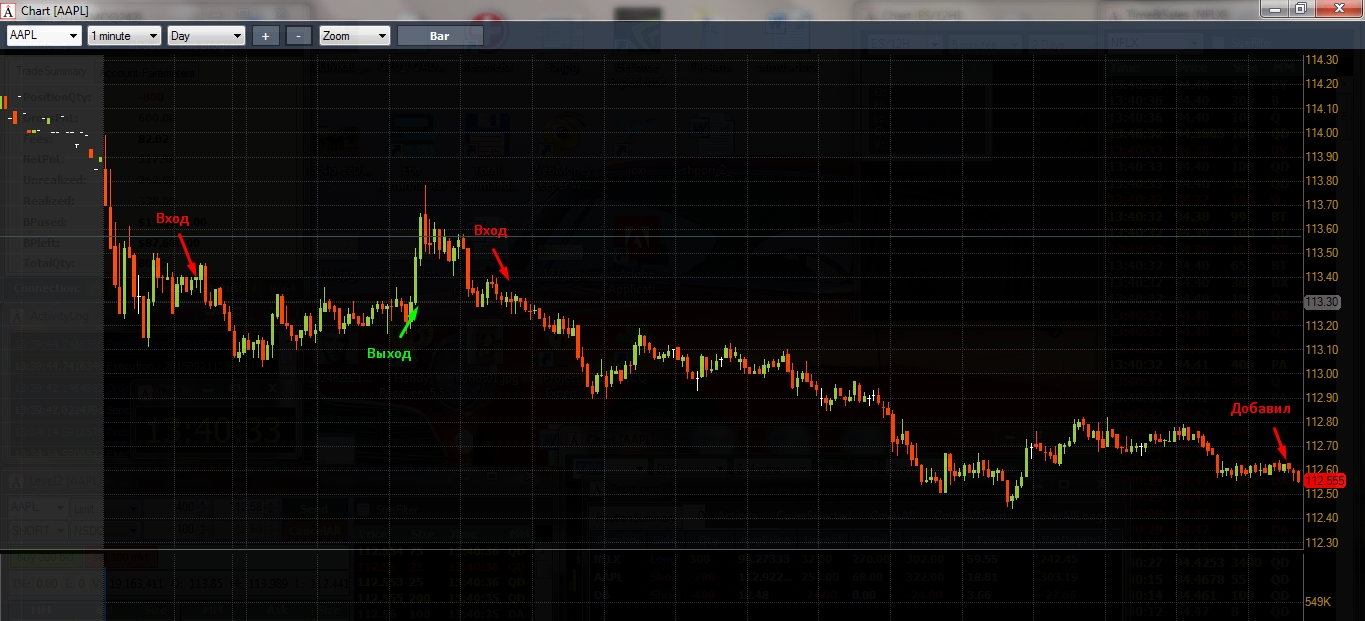Click the 549K volume axis label
Screen dimensions: 1365x621
(x=1320, y=602)
